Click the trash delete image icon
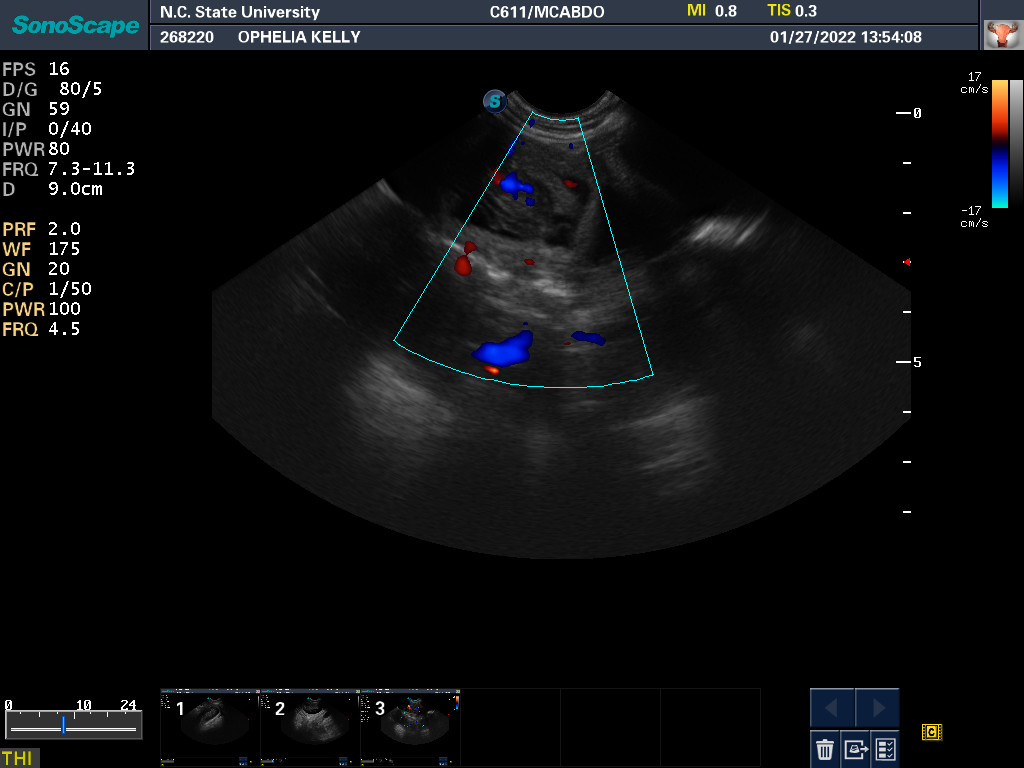The image size is (1024, 768). tap(825, 748)
